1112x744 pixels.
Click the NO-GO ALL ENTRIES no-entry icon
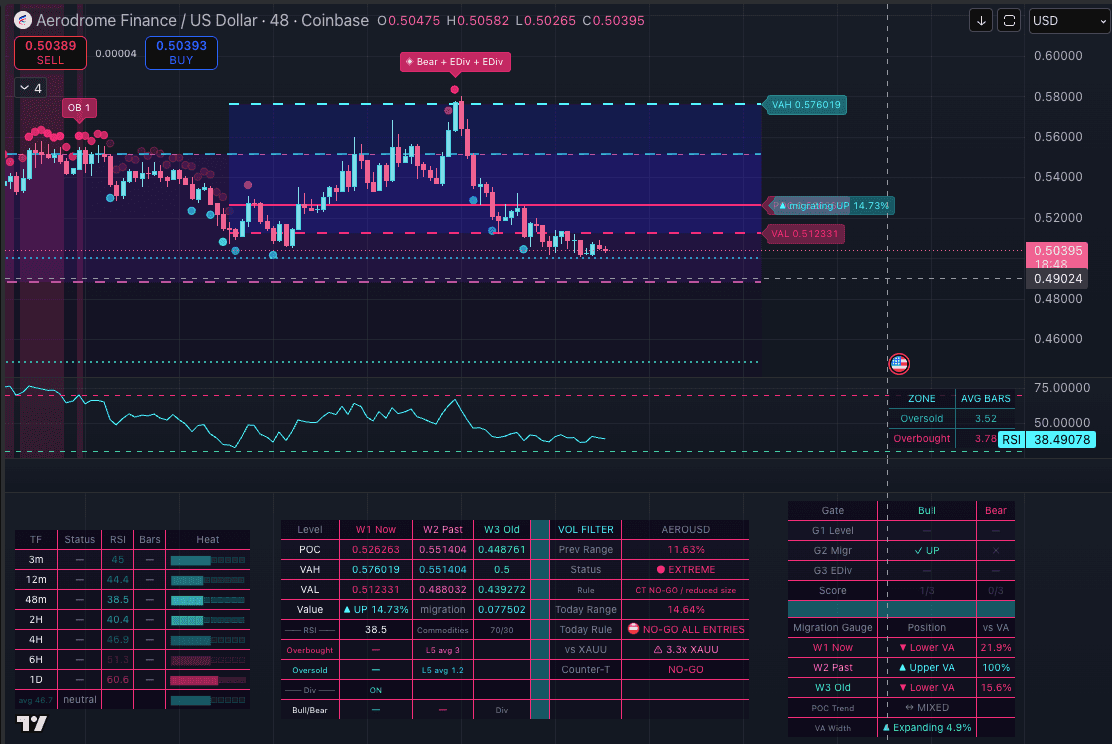[x=633, y=628]
